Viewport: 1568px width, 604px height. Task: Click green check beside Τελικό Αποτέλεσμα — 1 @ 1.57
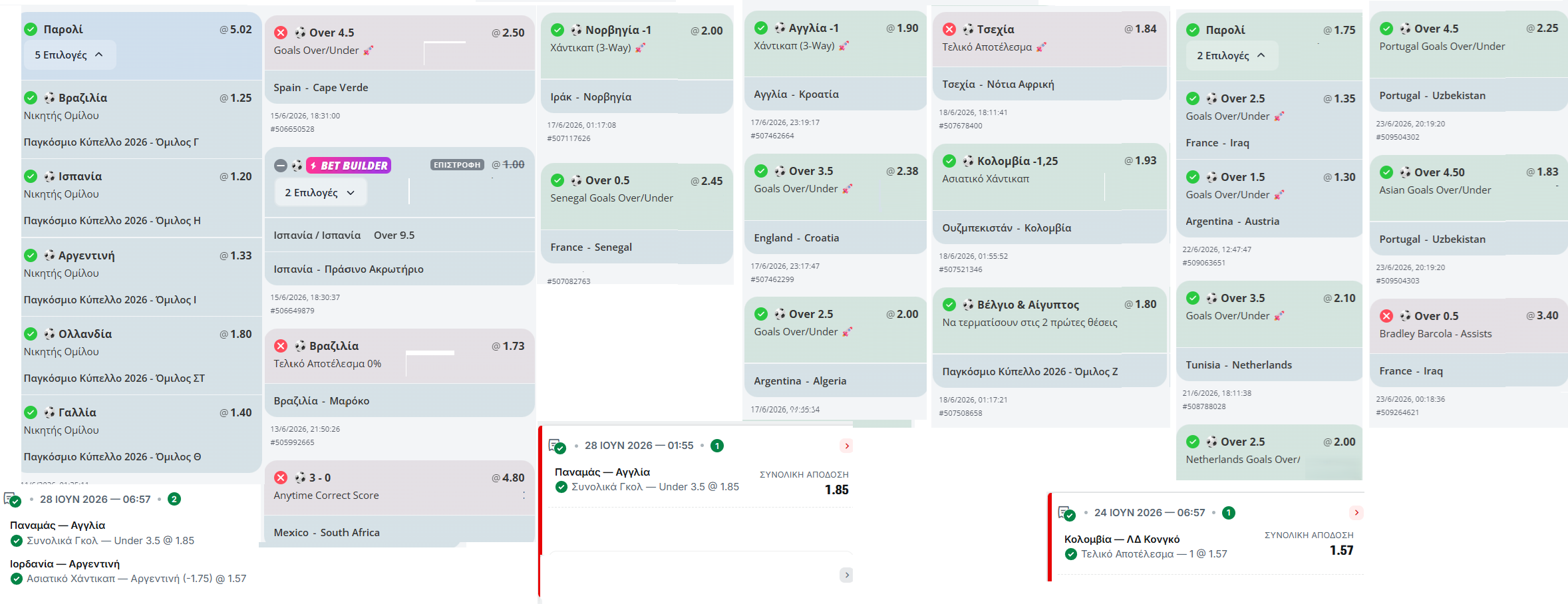pyautogui.click(x=1071, y=554)
